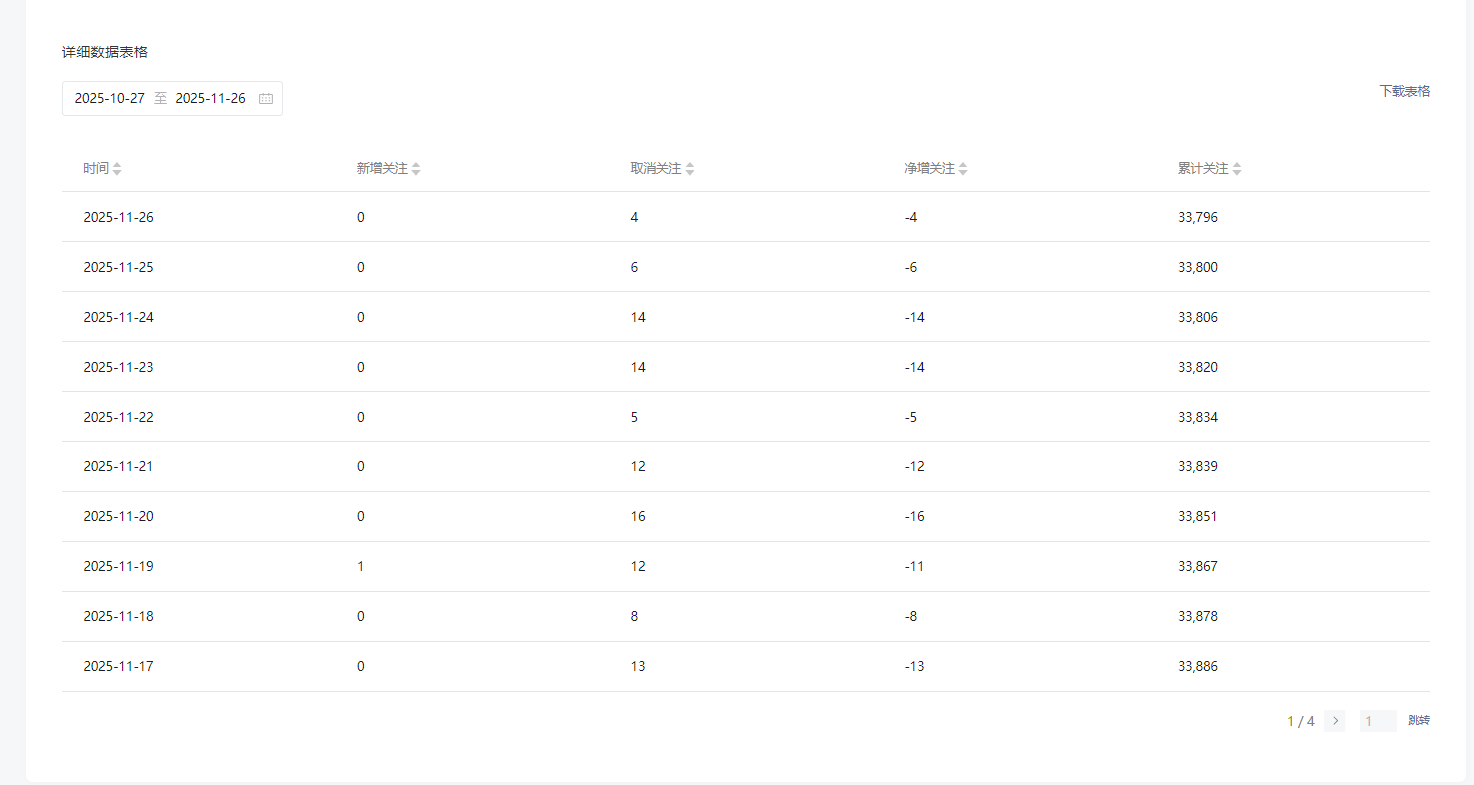Image resolution: width=1474 pixels, height=785 pixels.
Task: Go to next page arrow
Action: (1335, 721)
